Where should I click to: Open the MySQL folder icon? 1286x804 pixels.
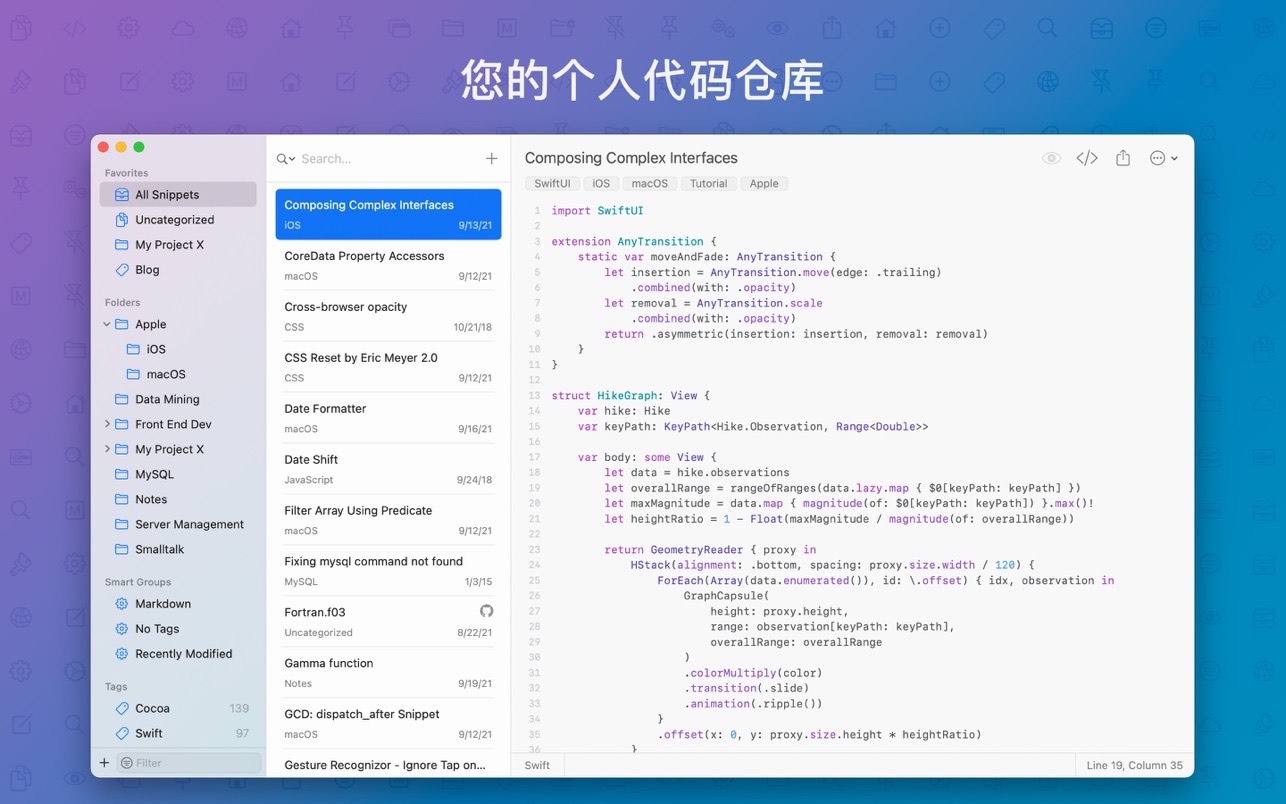click(121, 474)
